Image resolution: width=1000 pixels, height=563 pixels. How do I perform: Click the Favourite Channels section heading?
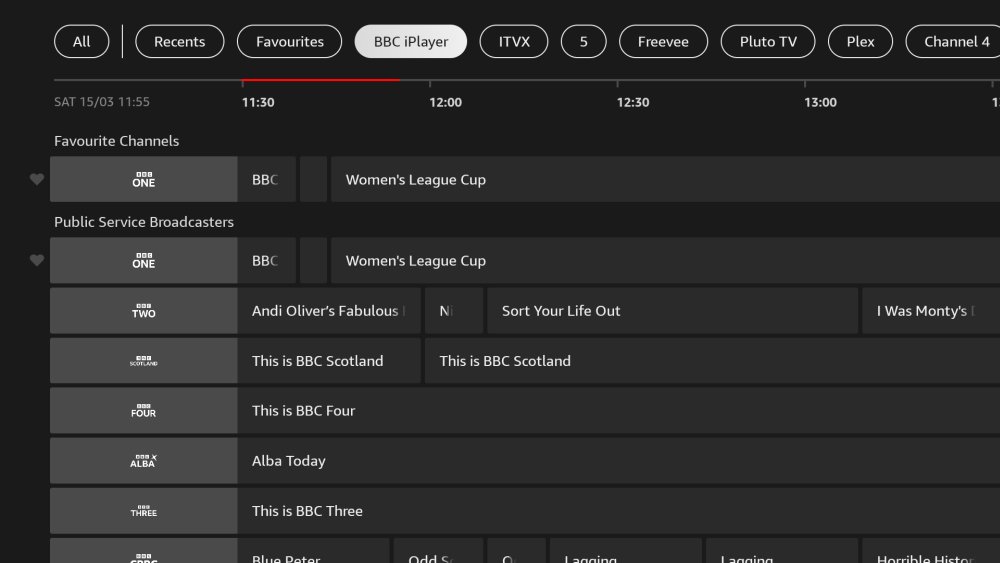click(x=117, y=141)
